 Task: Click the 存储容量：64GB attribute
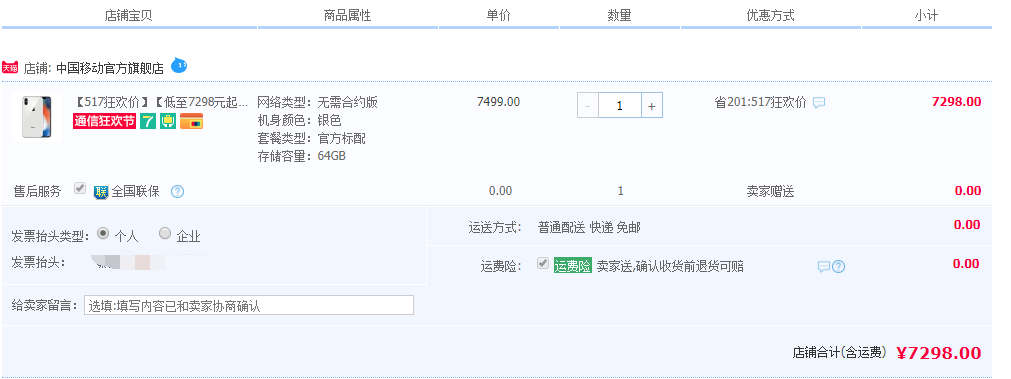(302, 155)
